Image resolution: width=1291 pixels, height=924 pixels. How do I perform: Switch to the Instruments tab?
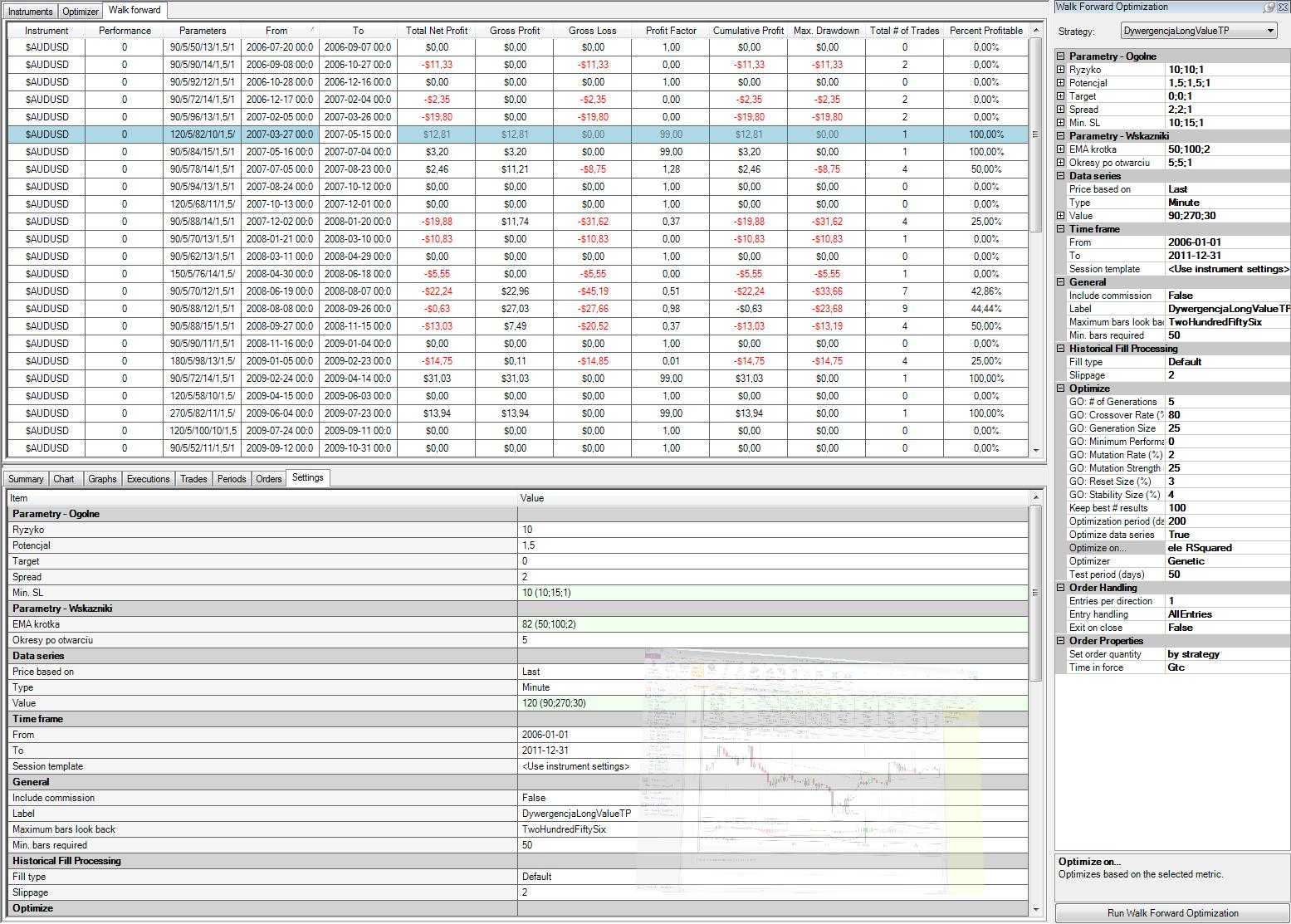click(x=31, y=12)
